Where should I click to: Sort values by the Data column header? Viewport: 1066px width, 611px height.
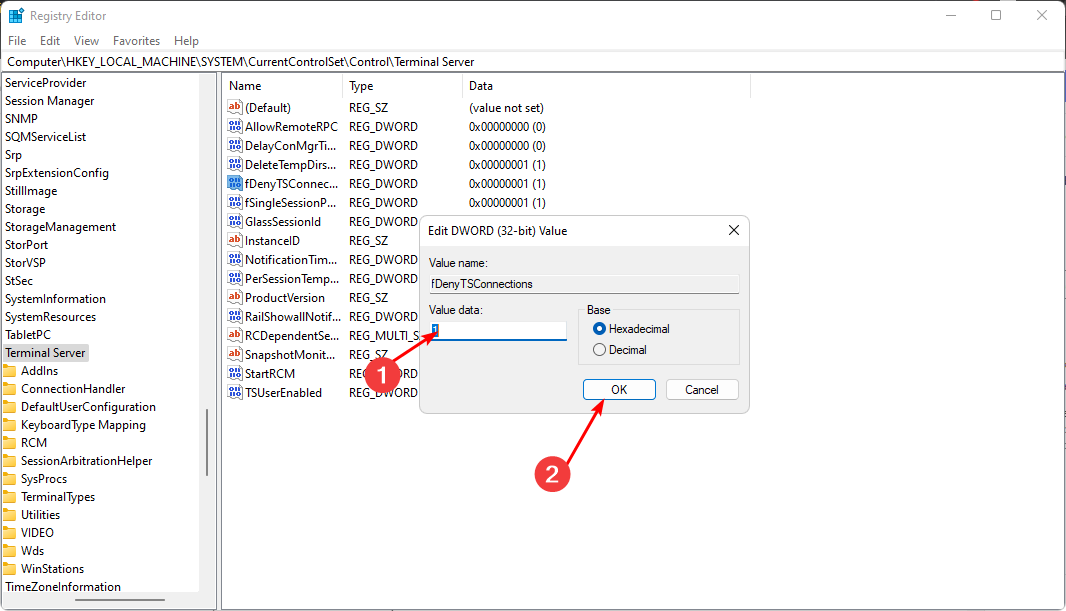[606, 86]
